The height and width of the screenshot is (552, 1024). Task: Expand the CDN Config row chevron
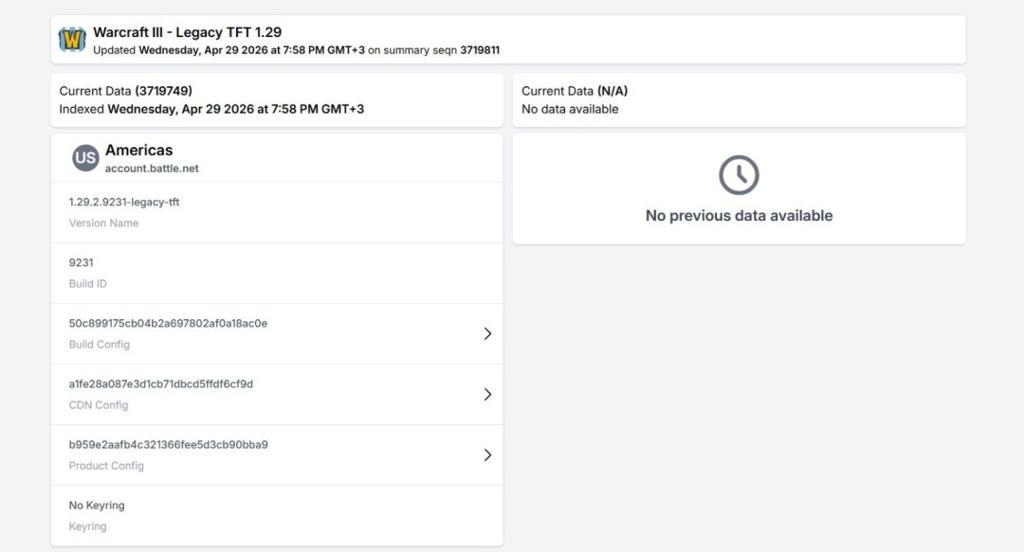488,395
